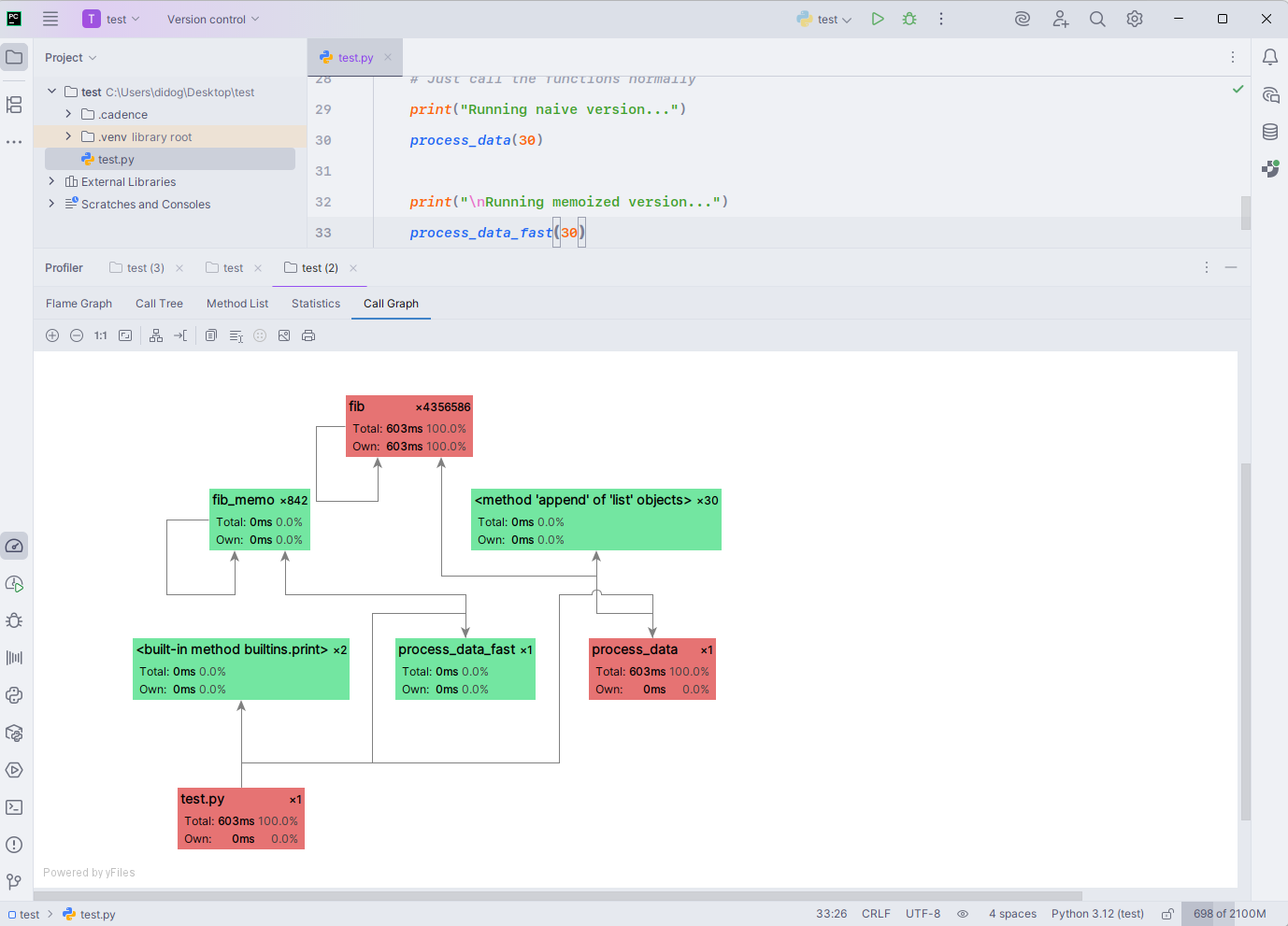Toggle the Project tool window in sidebar
Viewport: 1288px width, 926px height.
pos(14,57)
